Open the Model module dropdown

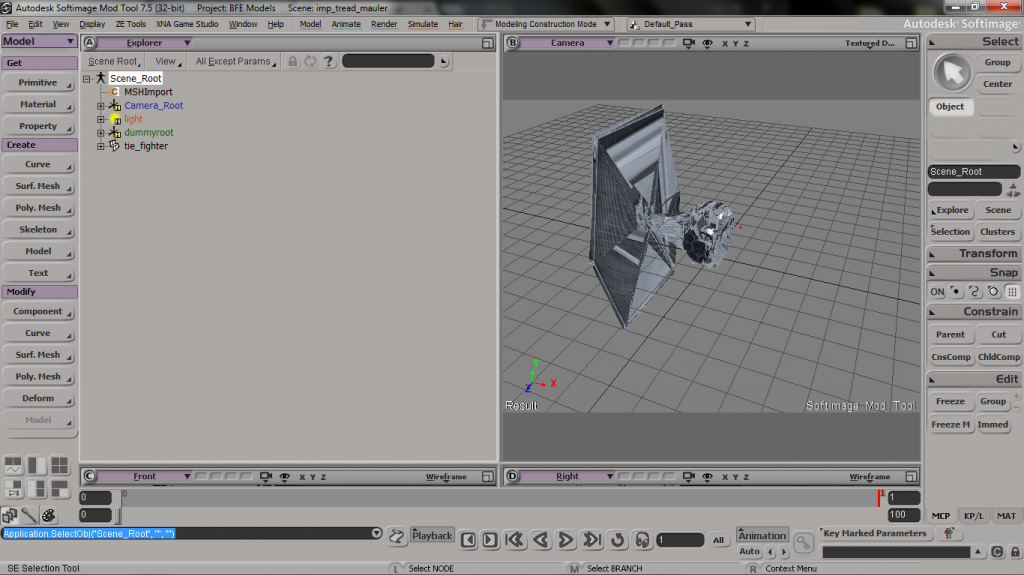[39, 41]
